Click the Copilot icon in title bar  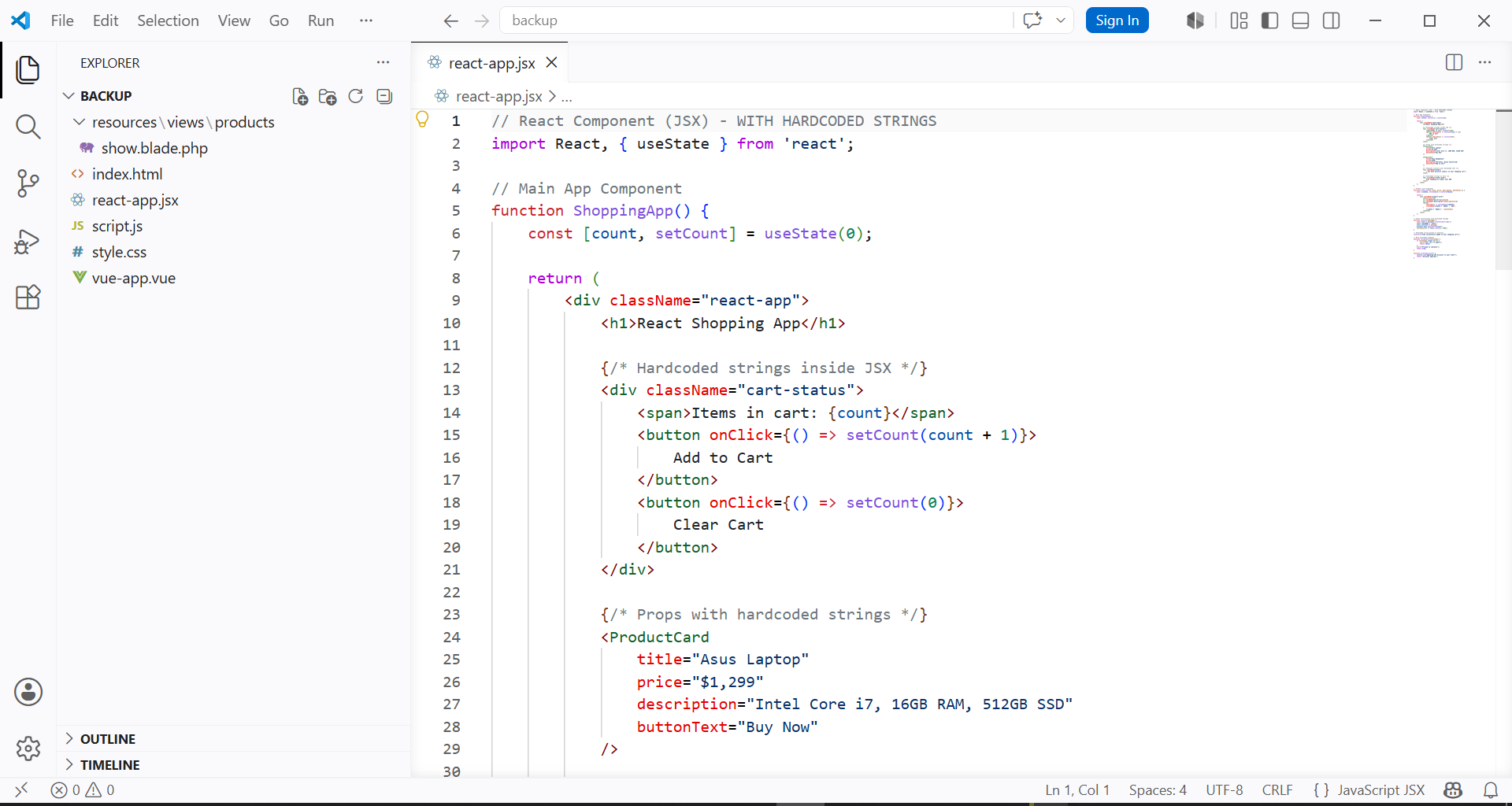1195,20
